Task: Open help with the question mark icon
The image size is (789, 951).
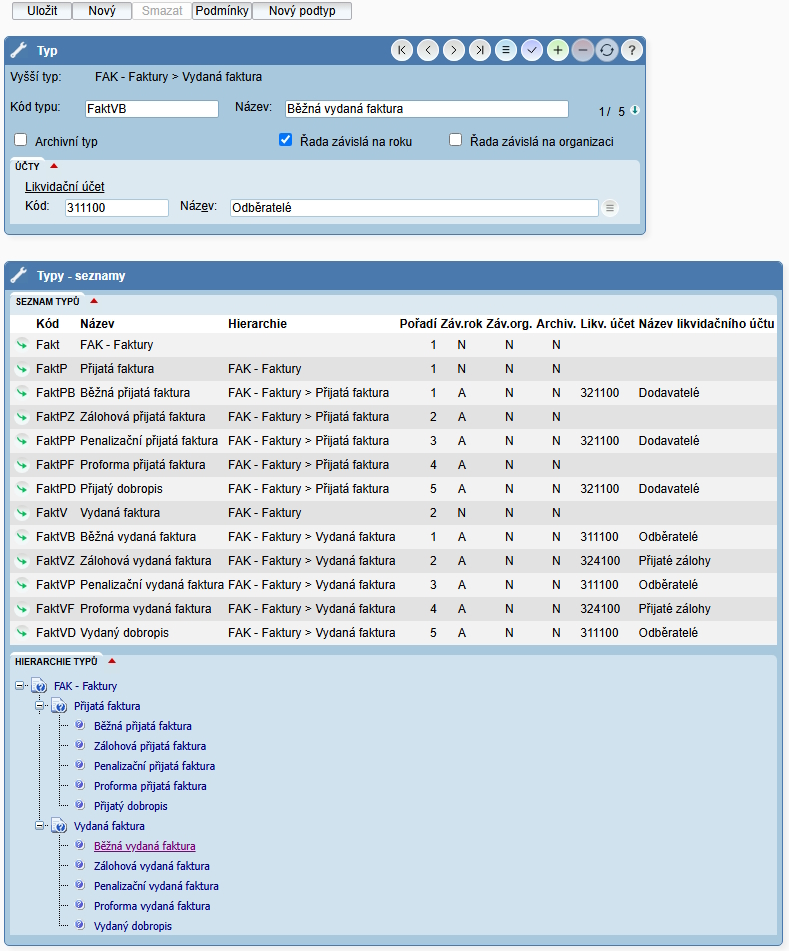Action: click(632, 50)
